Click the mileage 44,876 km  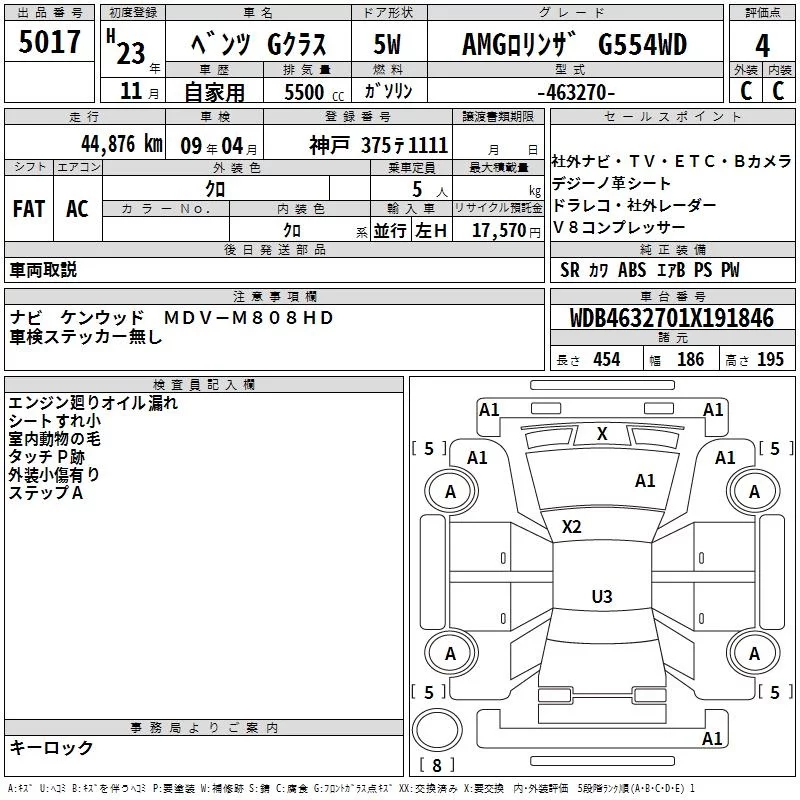[x=122, y=144]
